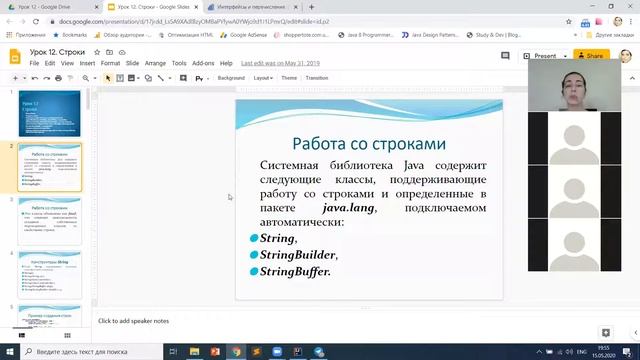Print the presentation
This screenshot has height=360, width=640.
click(58, 78)
